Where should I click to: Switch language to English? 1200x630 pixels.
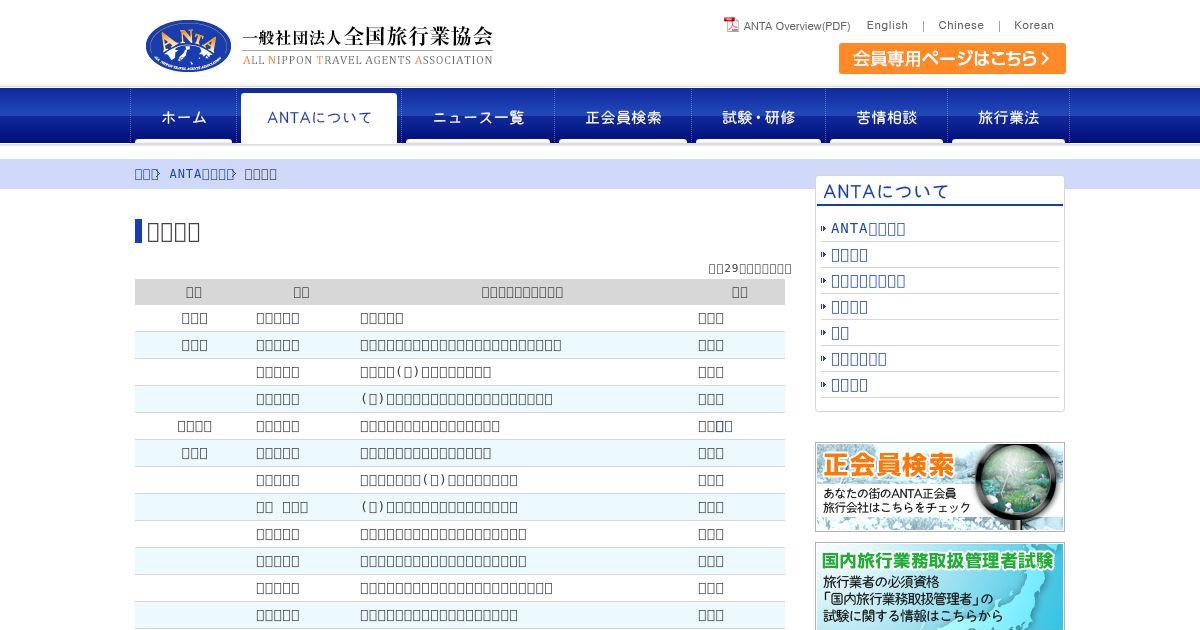coord(887,26)
